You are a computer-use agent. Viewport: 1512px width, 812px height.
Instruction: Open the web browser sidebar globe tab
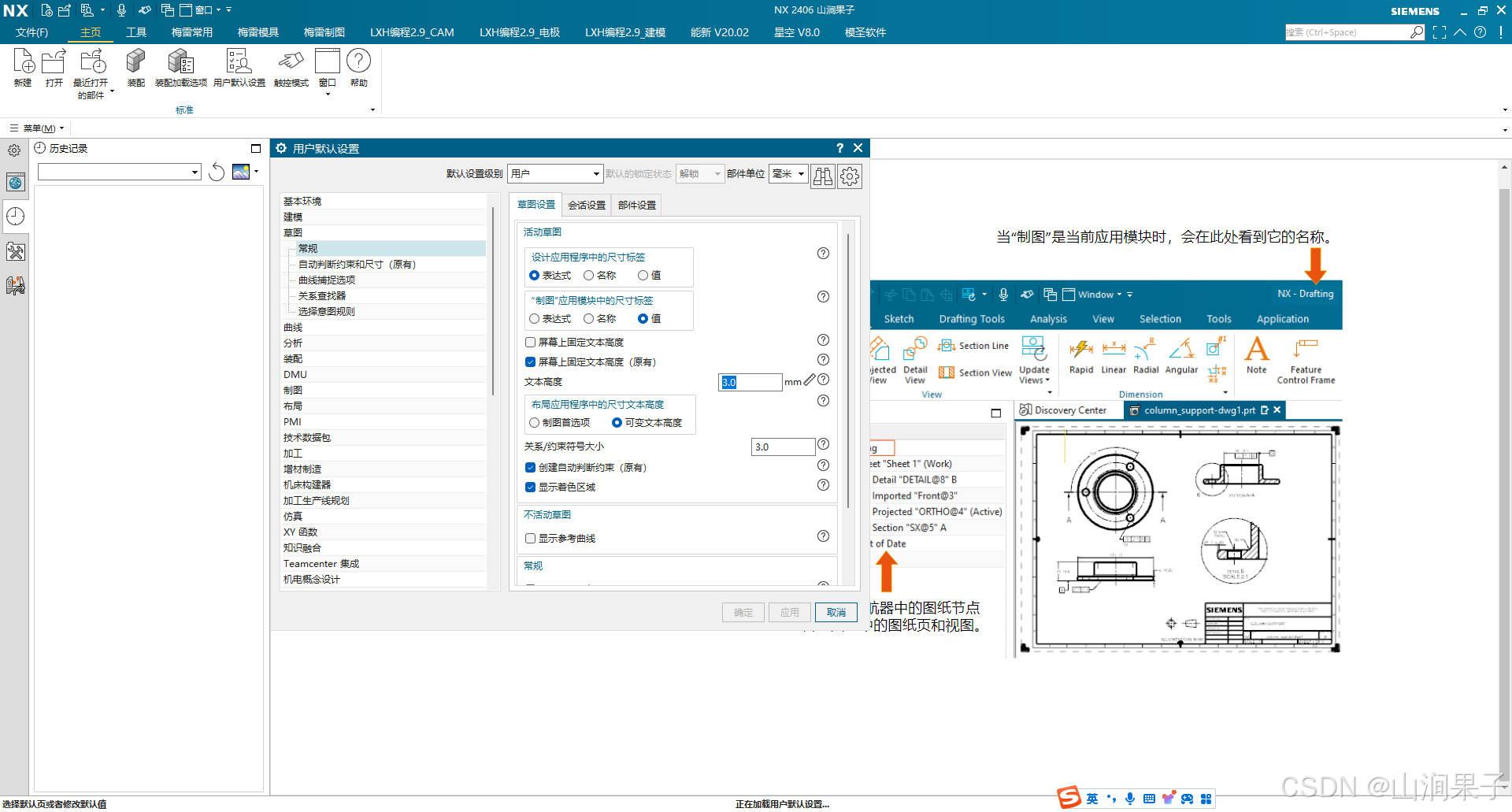coord(15,183)
